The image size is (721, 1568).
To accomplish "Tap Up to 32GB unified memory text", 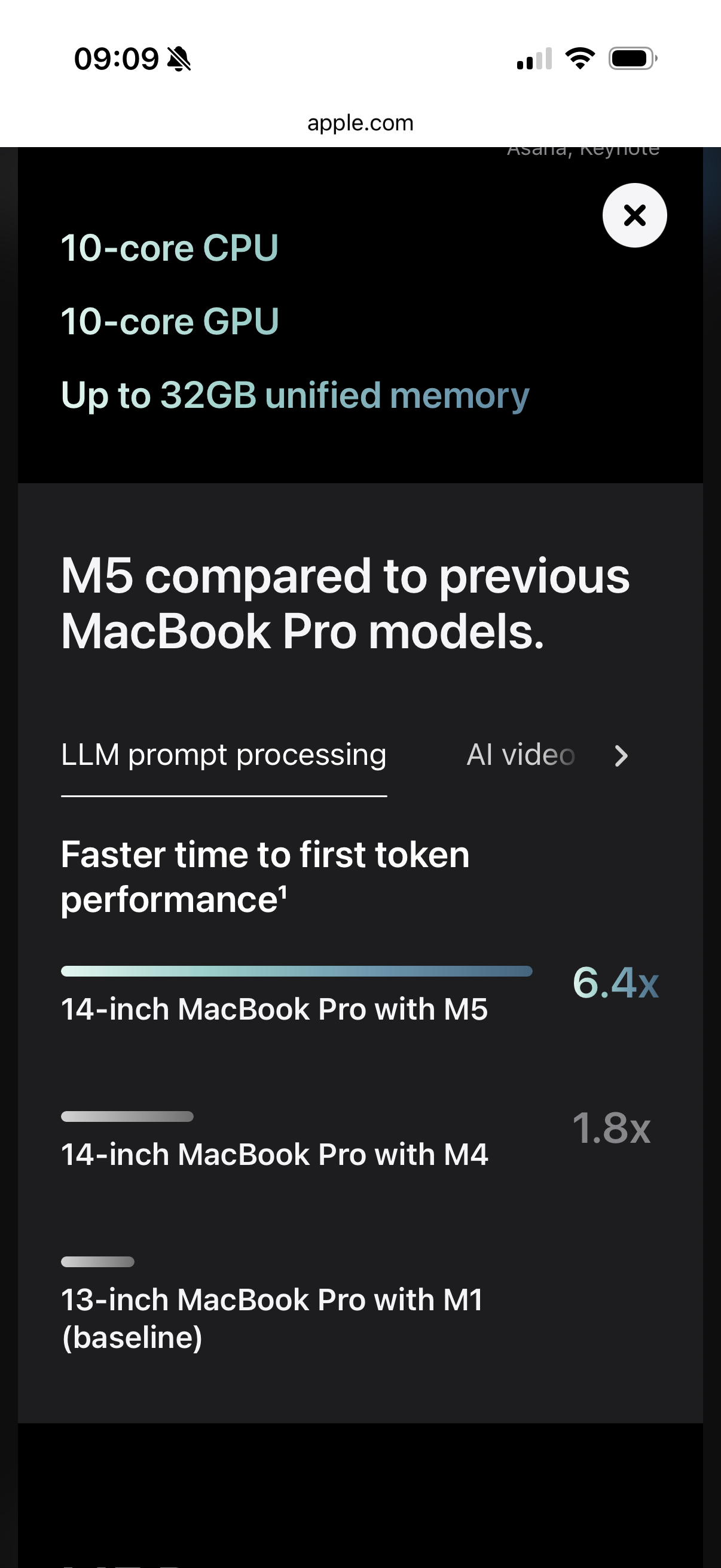I will 295,396.
